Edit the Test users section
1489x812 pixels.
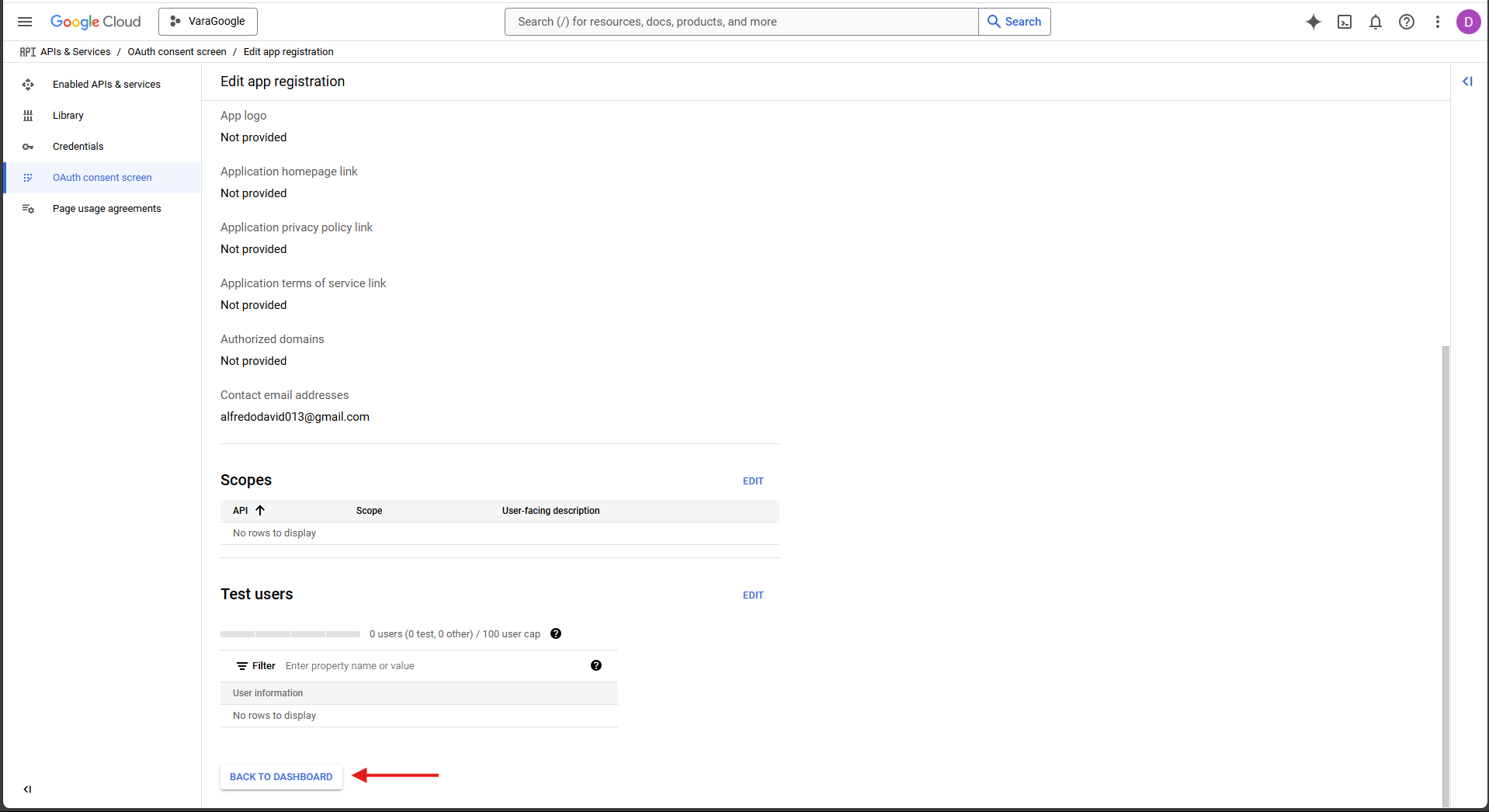pyautogui.click(x=753, y=595)
